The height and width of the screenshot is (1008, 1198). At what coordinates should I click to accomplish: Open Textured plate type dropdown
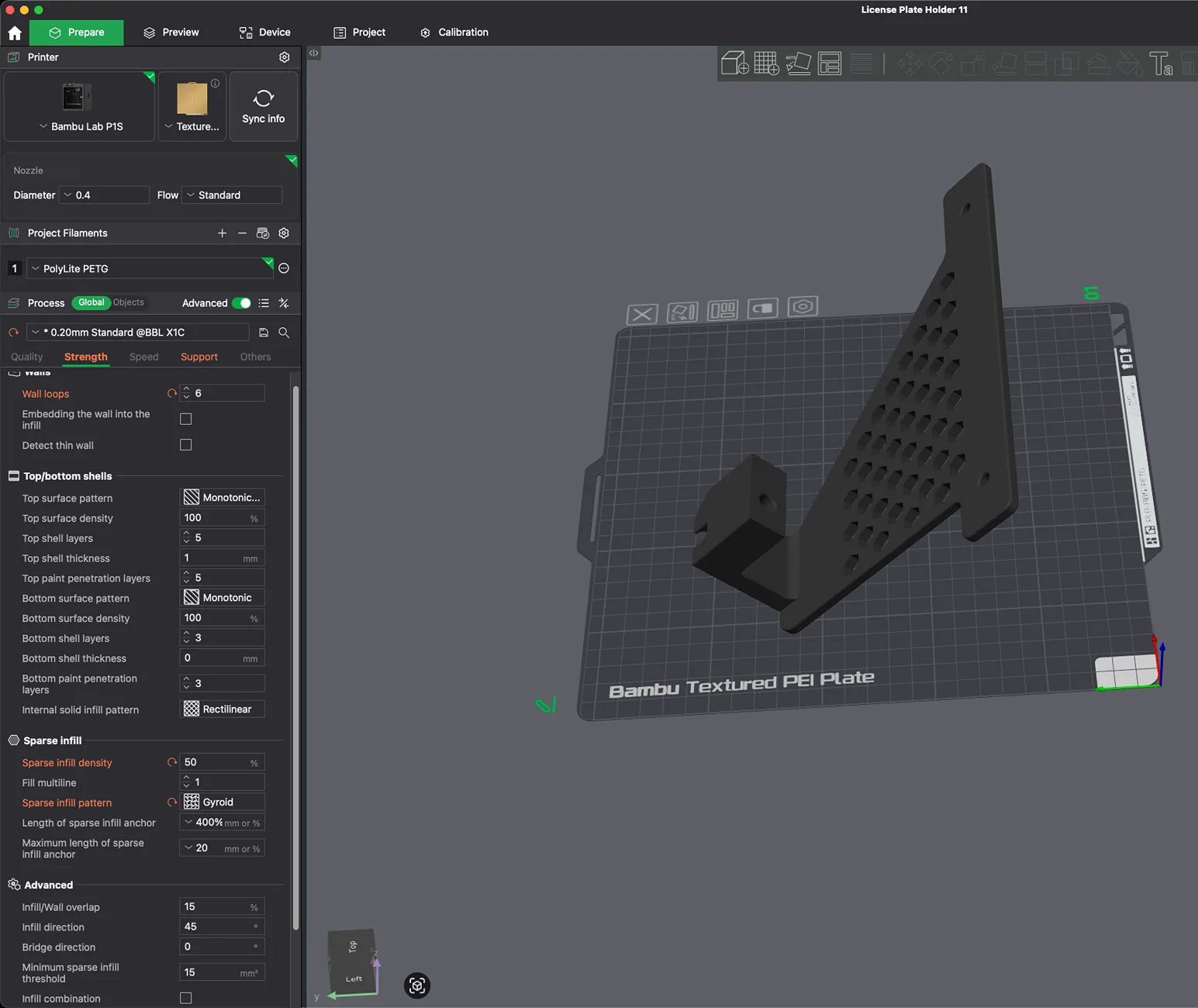(x=192, y=106)
